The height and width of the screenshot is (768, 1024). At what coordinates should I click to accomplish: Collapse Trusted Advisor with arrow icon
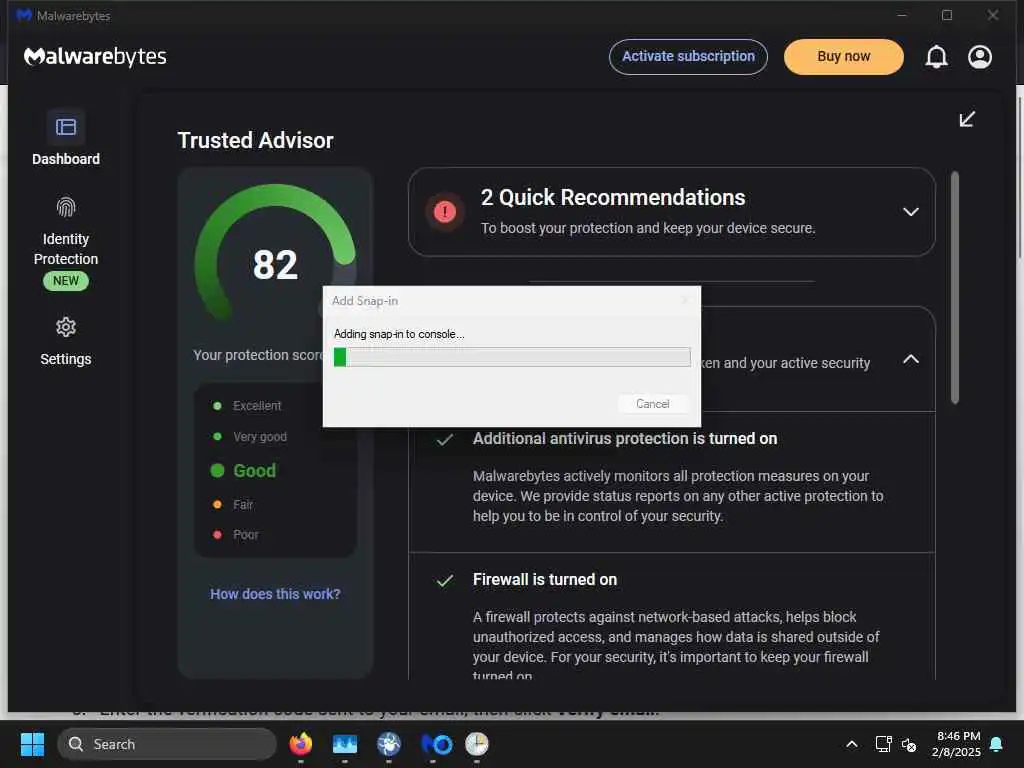[967, 119]
